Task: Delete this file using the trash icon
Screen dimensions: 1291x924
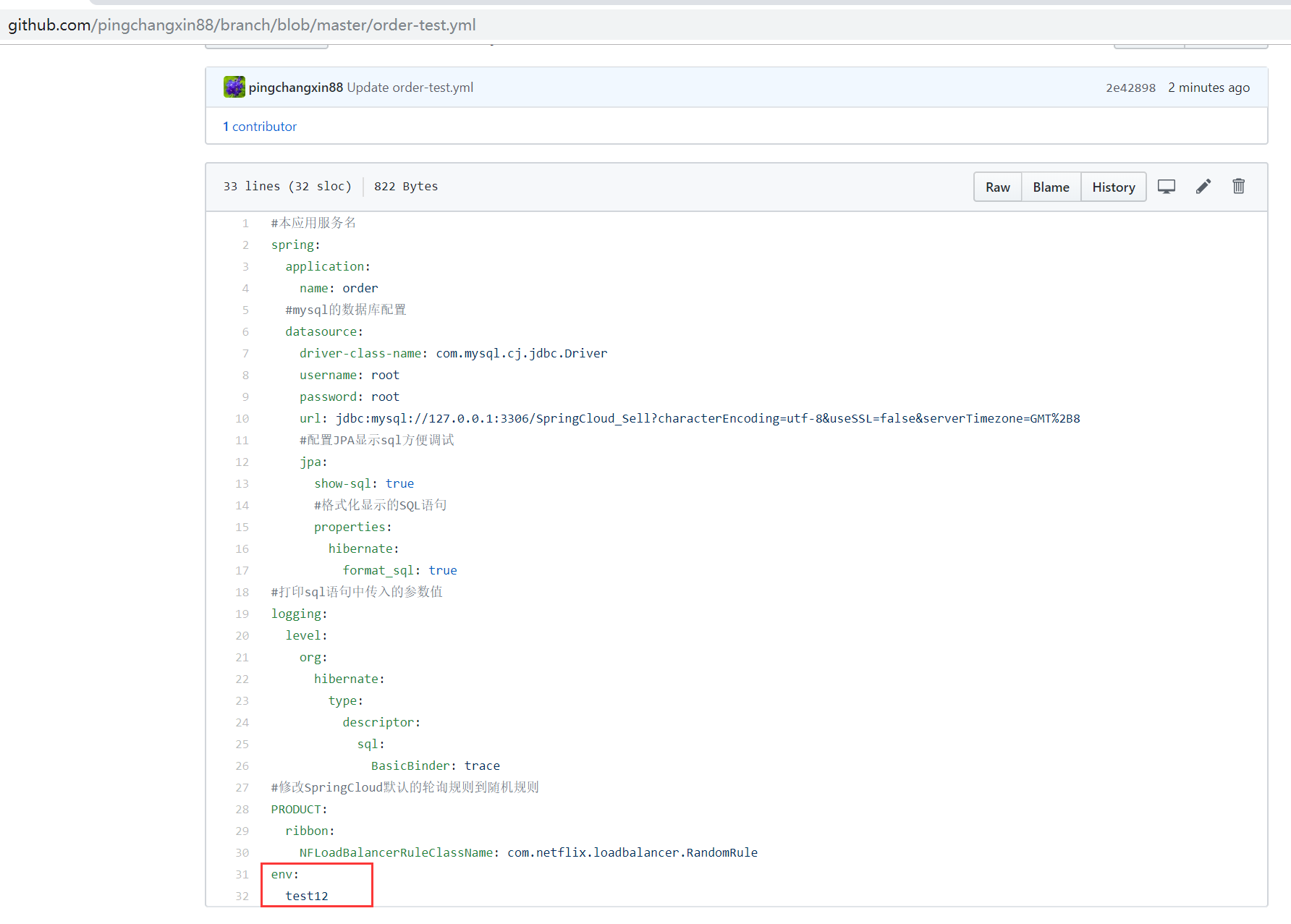Action: [x=1238, y=187]
